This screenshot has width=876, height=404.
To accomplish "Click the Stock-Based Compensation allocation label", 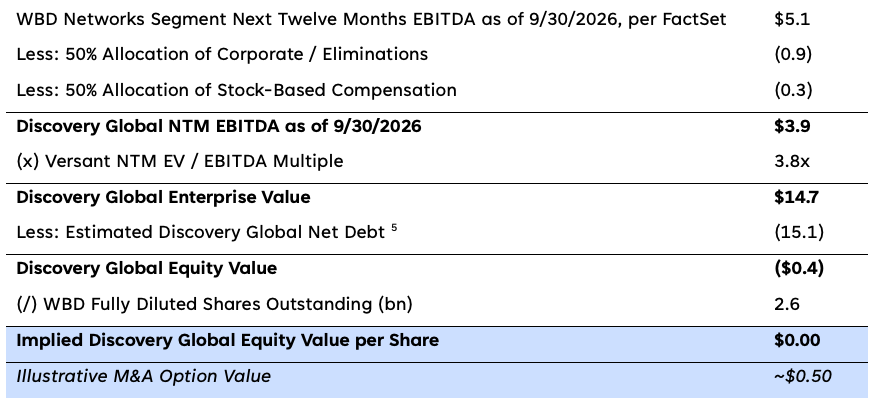I will (236, 90).
